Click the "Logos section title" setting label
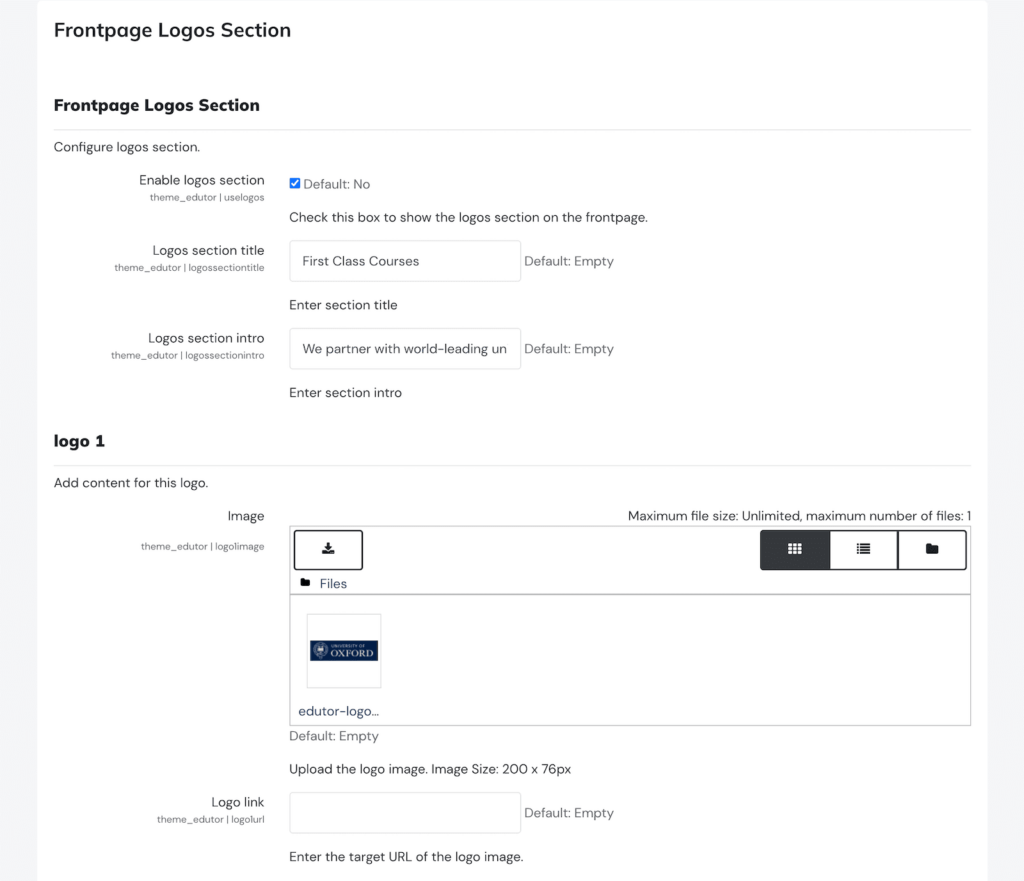This screenshot has height=881, width=1024. 208,251
